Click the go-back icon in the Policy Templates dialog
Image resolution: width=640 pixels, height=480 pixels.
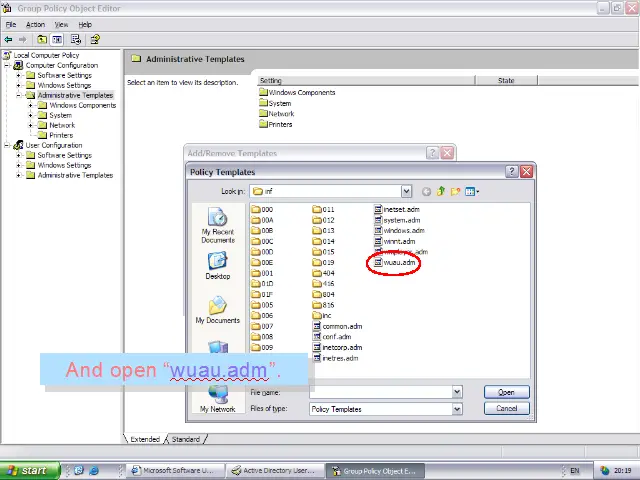click(427, 191)
